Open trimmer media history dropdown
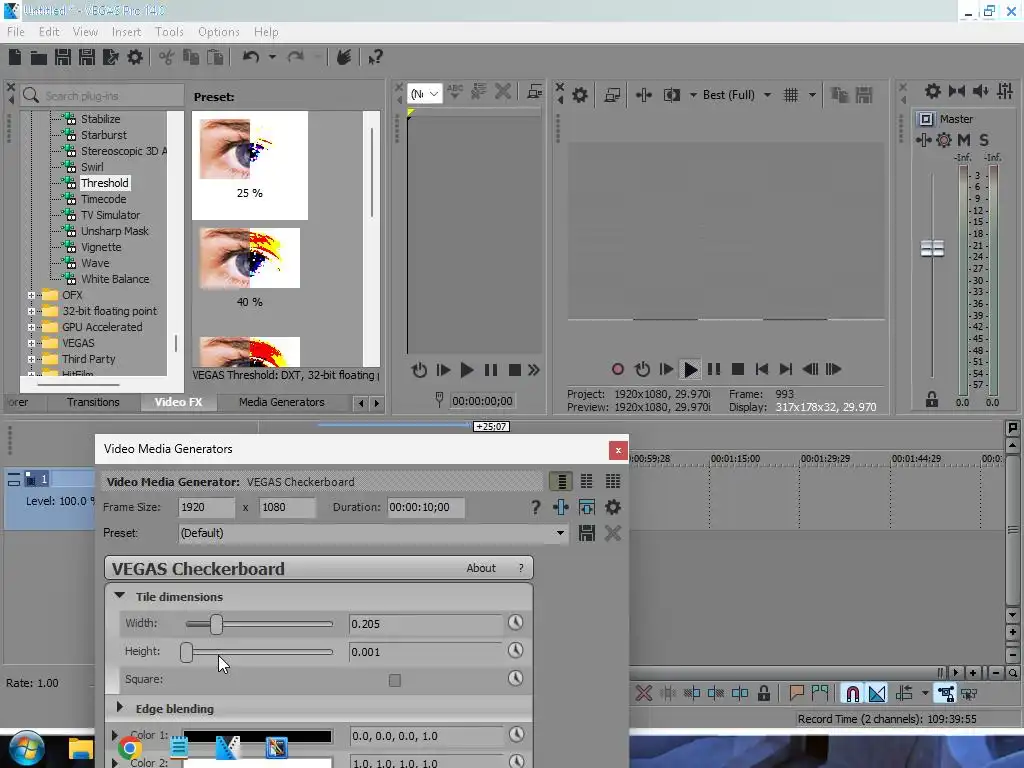Viewport: 1024px width, 768px height. click(x=424, y=94)
